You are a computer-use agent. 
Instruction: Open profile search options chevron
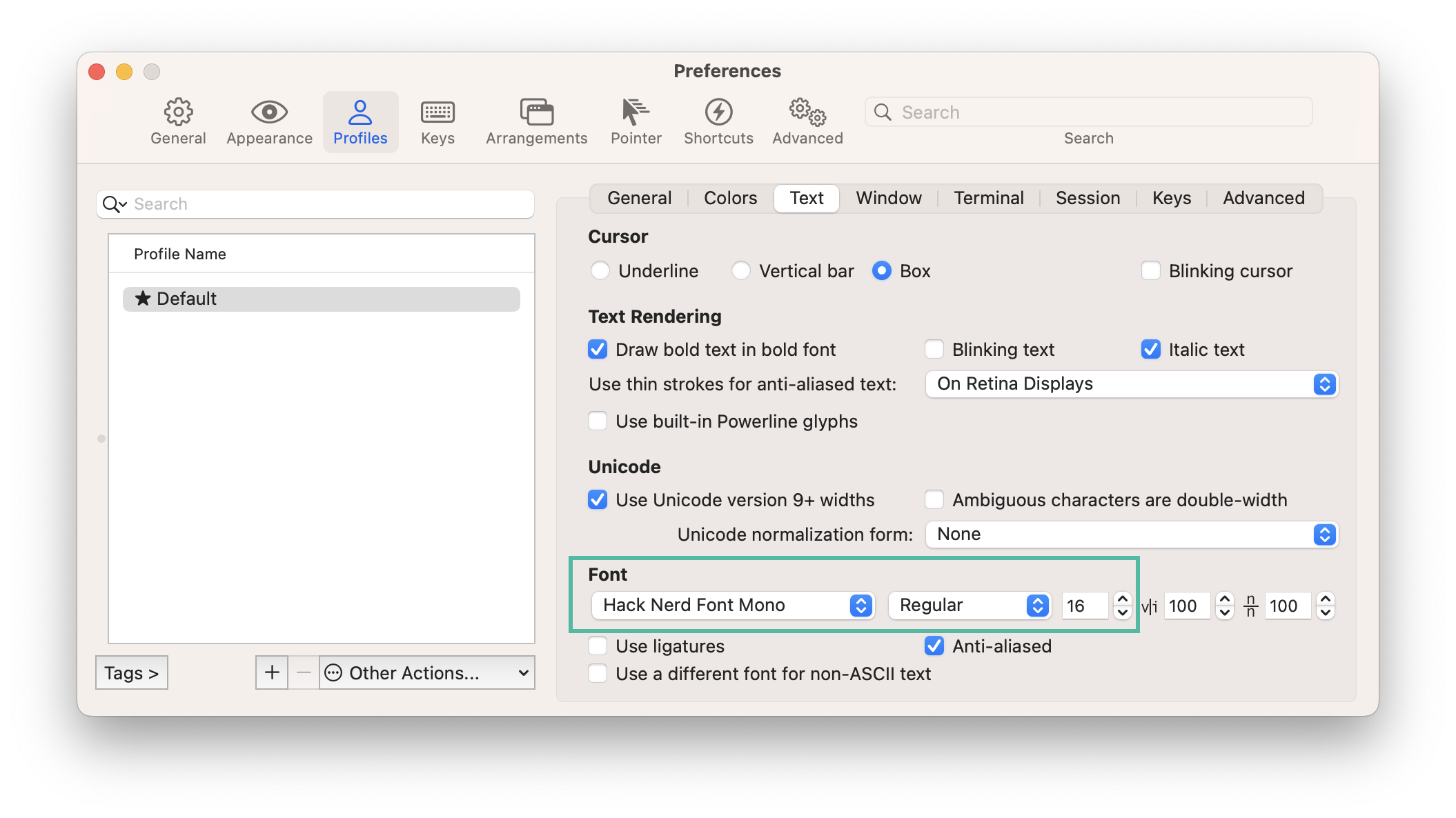[x=124, y=205]
